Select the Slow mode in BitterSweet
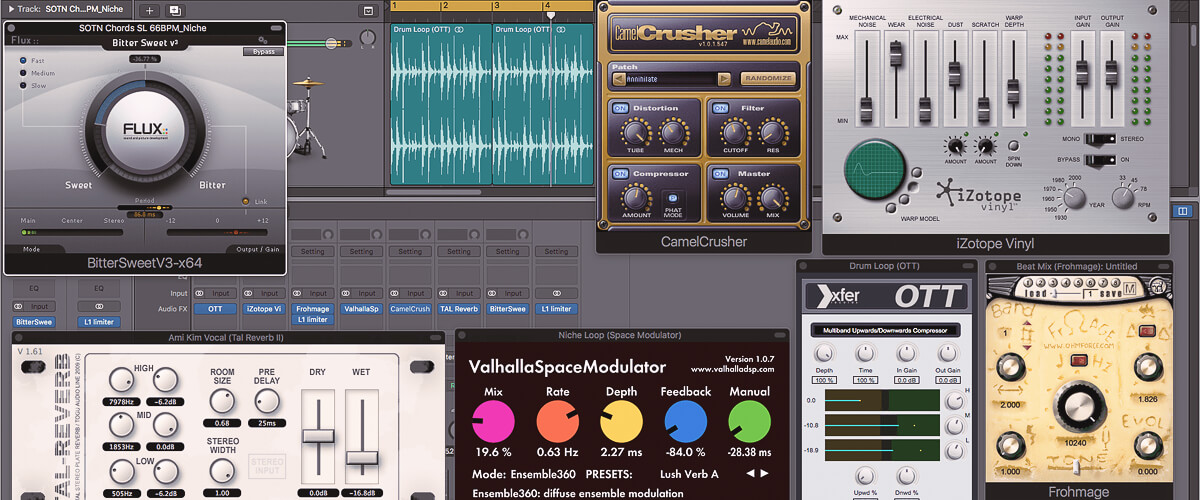Image resolution: width=1200 pixels, height=500 pixels. click(x=23, y=85)
